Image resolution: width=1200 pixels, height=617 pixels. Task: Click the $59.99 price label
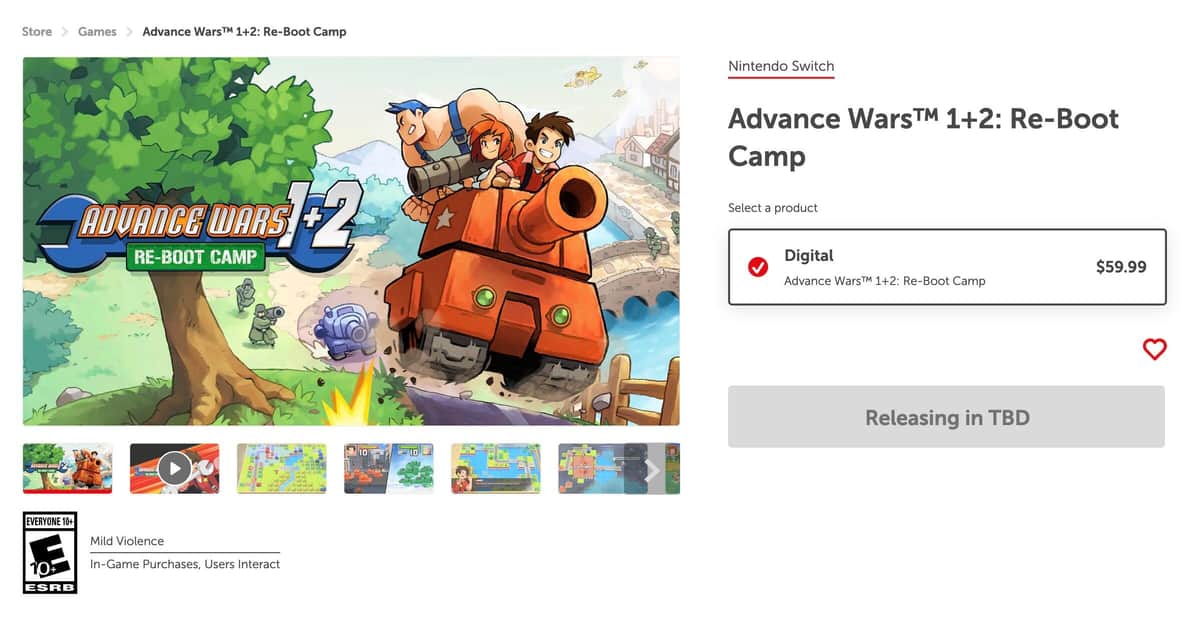coord(1121,267)
